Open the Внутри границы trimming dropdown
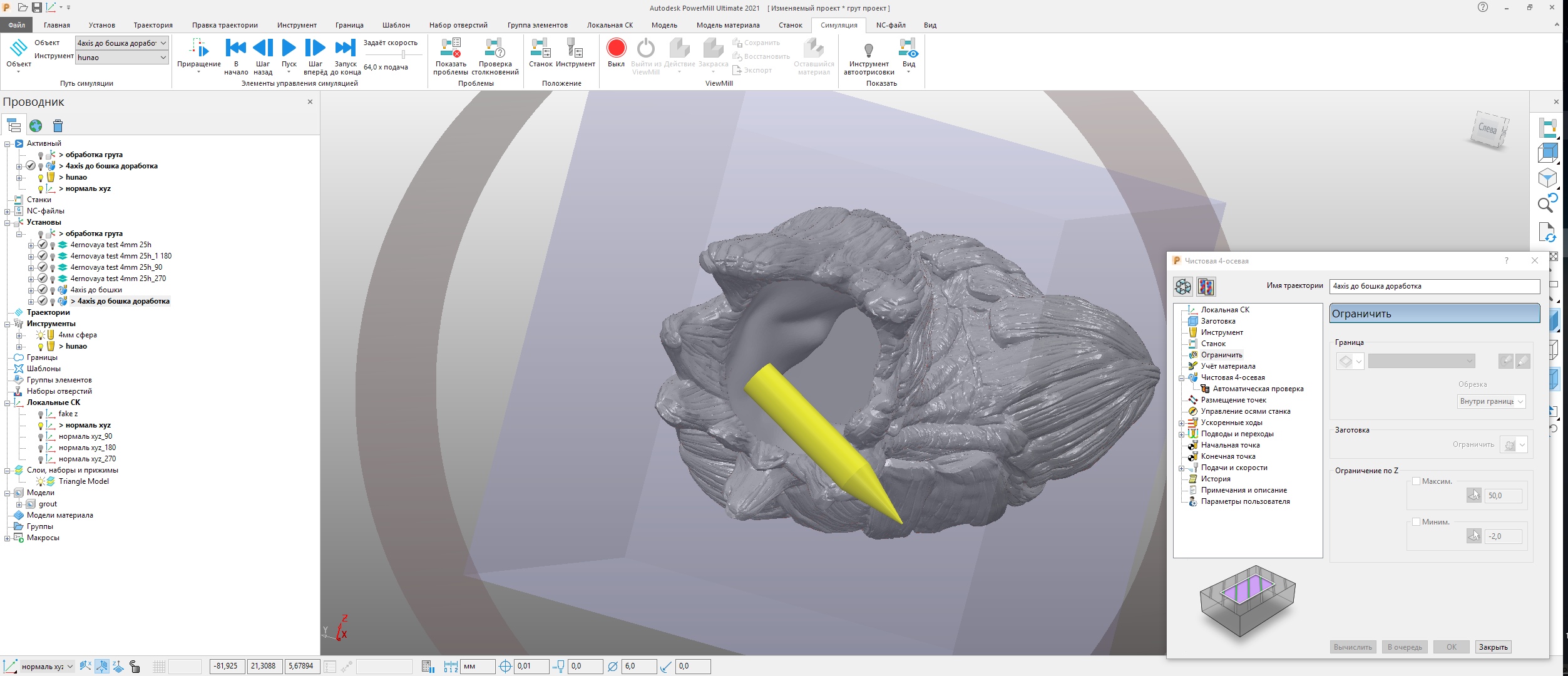 click(1492, 401)
